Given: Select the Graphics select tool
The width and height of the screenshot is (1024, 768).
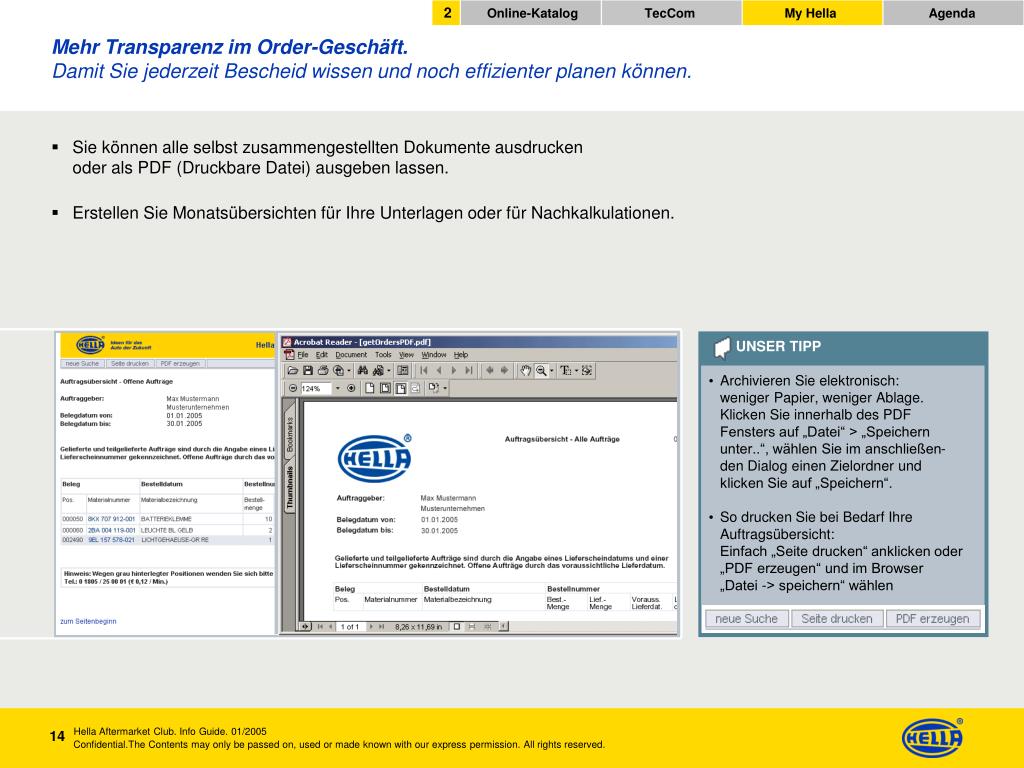Looking at the screenshot, I should click(587, 370).
